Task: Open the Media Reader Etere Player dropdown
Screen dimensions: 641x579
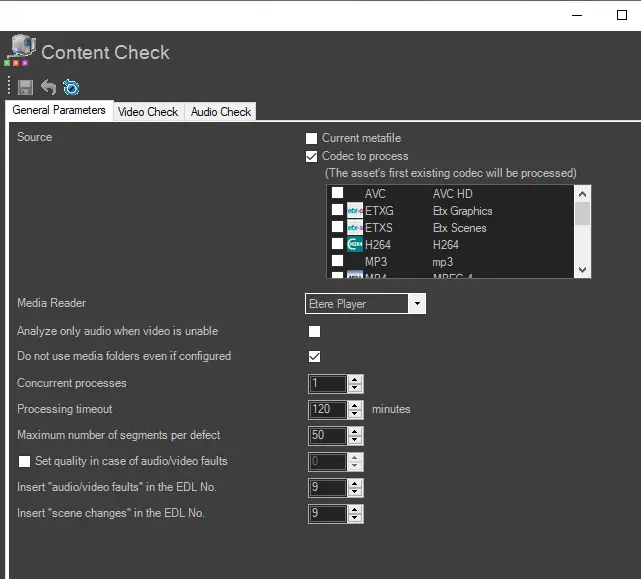Action: (417, 304)
